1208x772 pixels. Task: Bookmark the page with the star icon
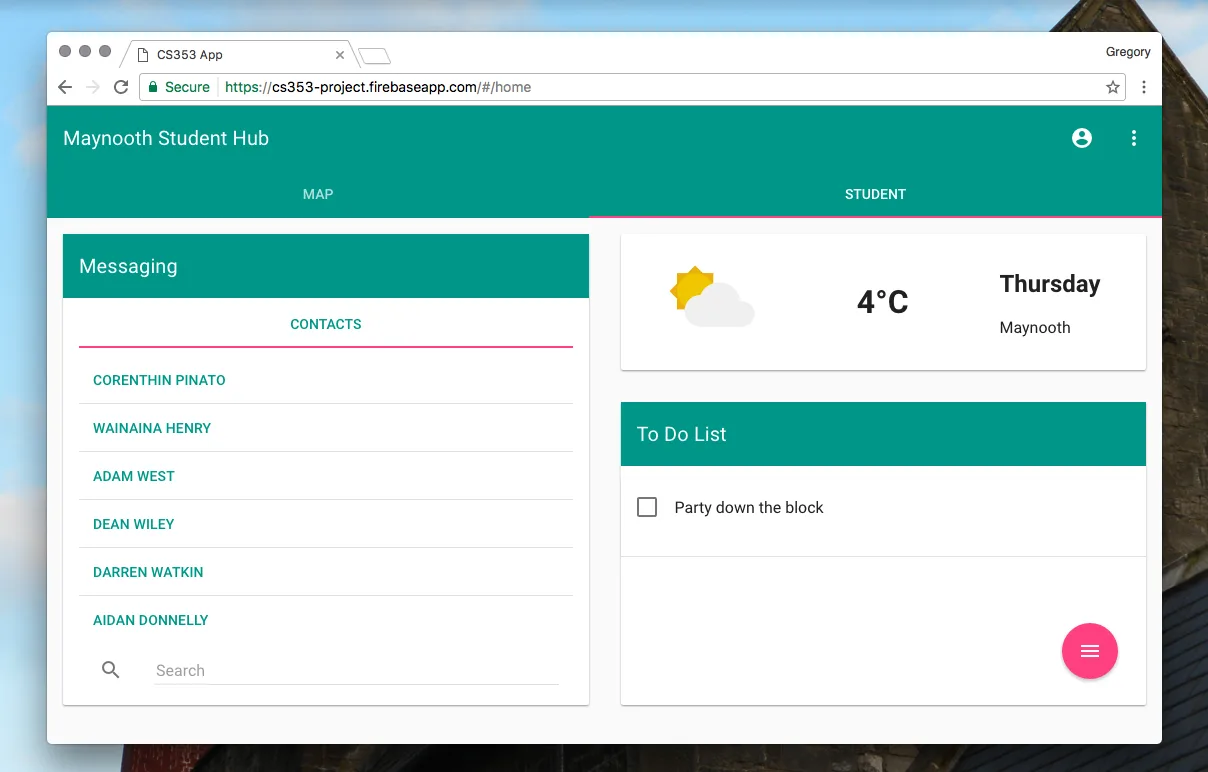1112,87
